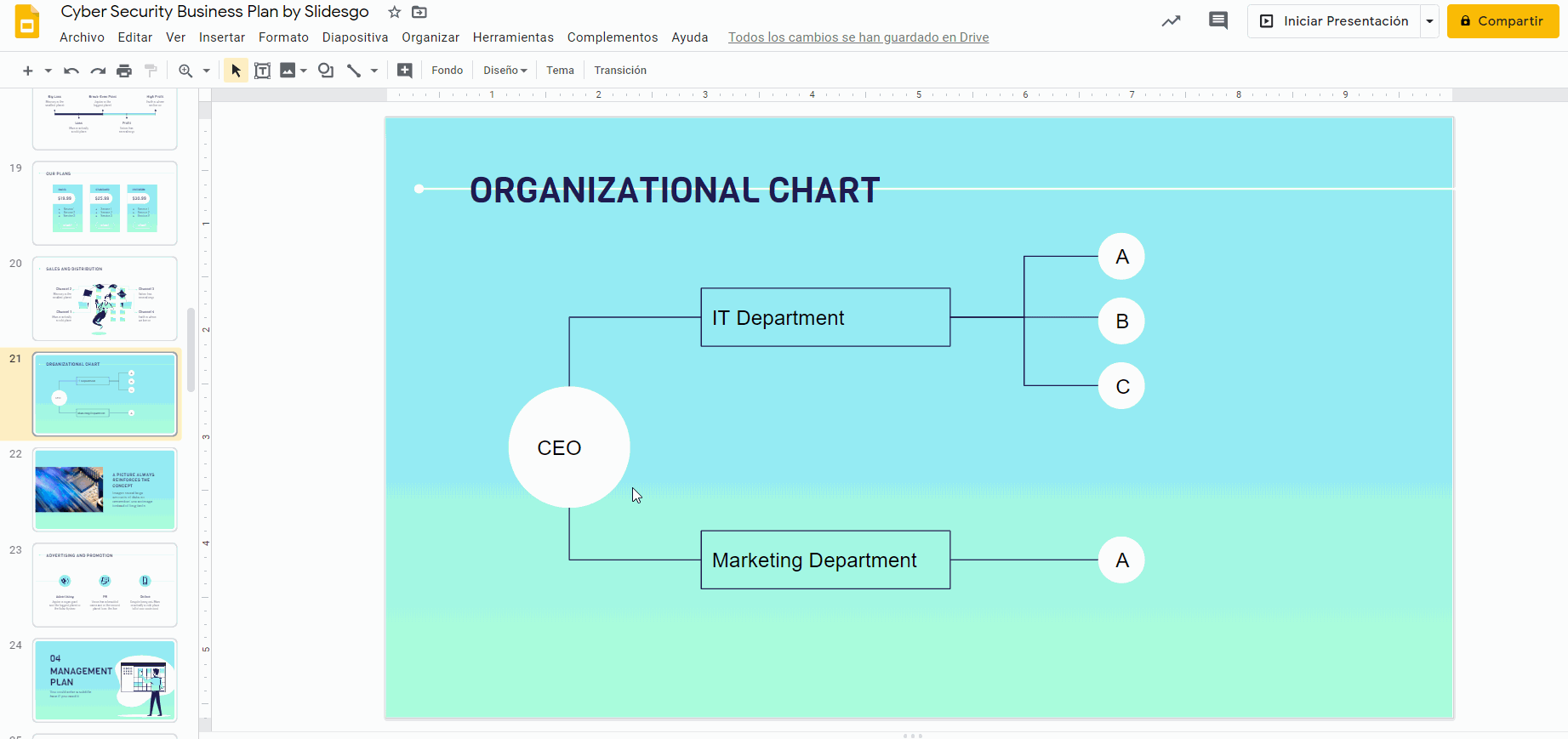Click the redo arrow
The width and height of the screenshot is (1568, 739).
(99, 71)
